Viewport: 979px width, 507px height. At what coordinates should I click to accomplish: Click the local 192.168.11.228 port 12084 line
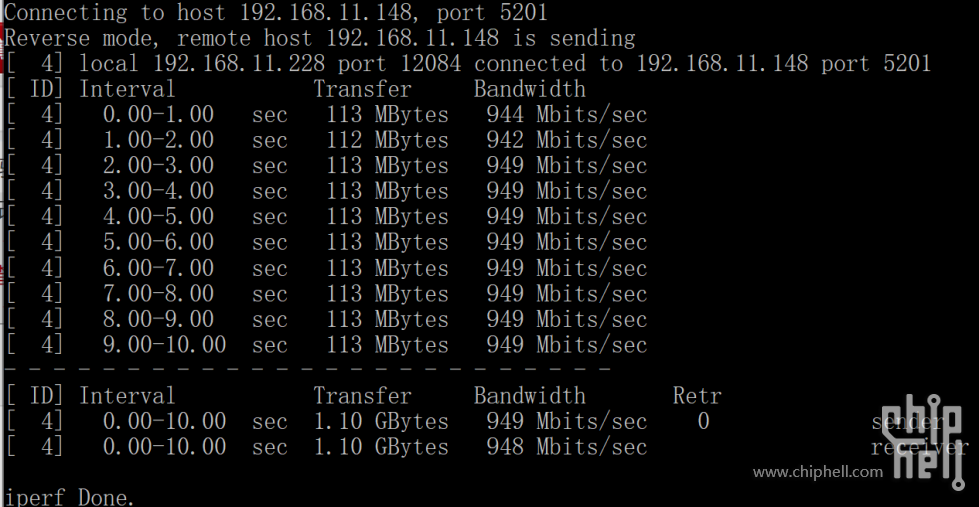468,64
